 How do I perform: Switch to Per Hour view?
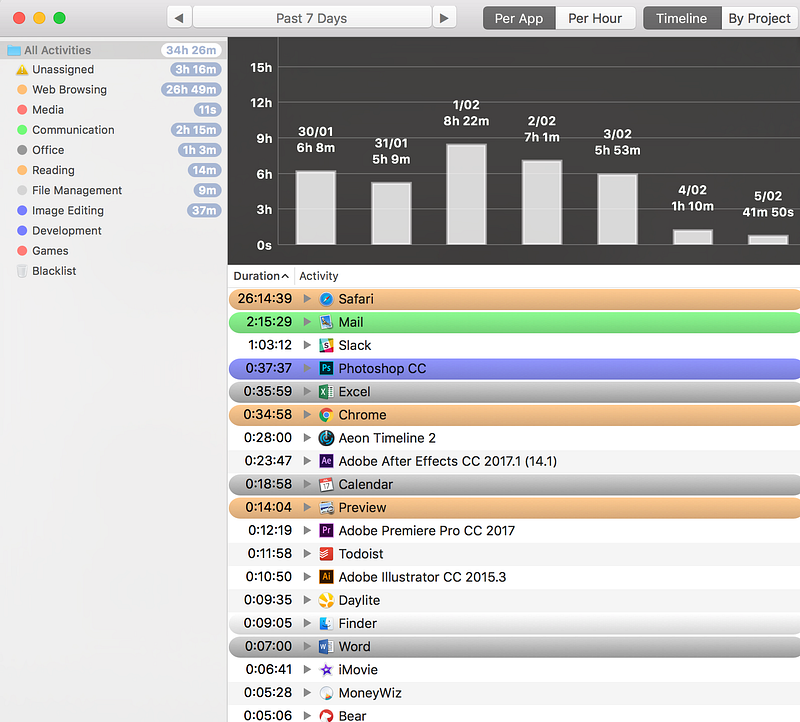click(x=594, y=18)
